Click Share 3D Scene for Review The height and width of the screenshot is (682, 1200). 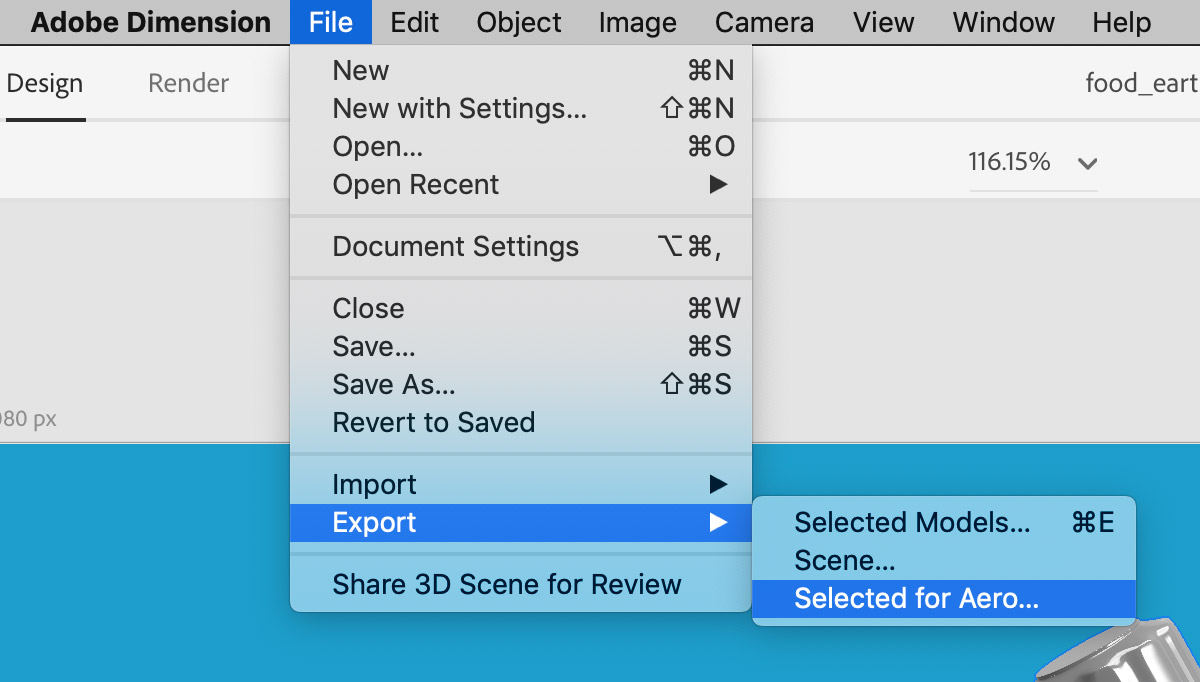coord(507,584)
